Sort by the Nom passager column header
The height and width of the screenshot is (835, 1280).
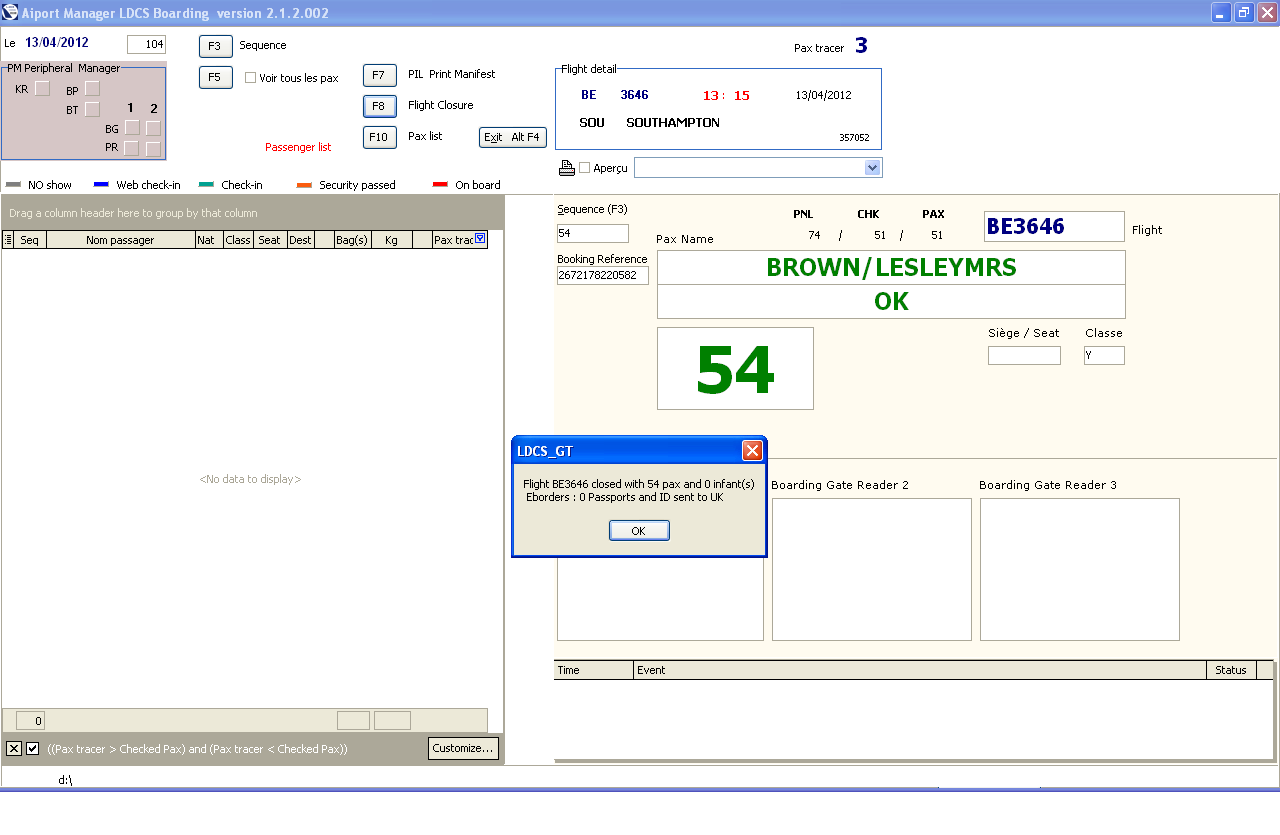120,240
